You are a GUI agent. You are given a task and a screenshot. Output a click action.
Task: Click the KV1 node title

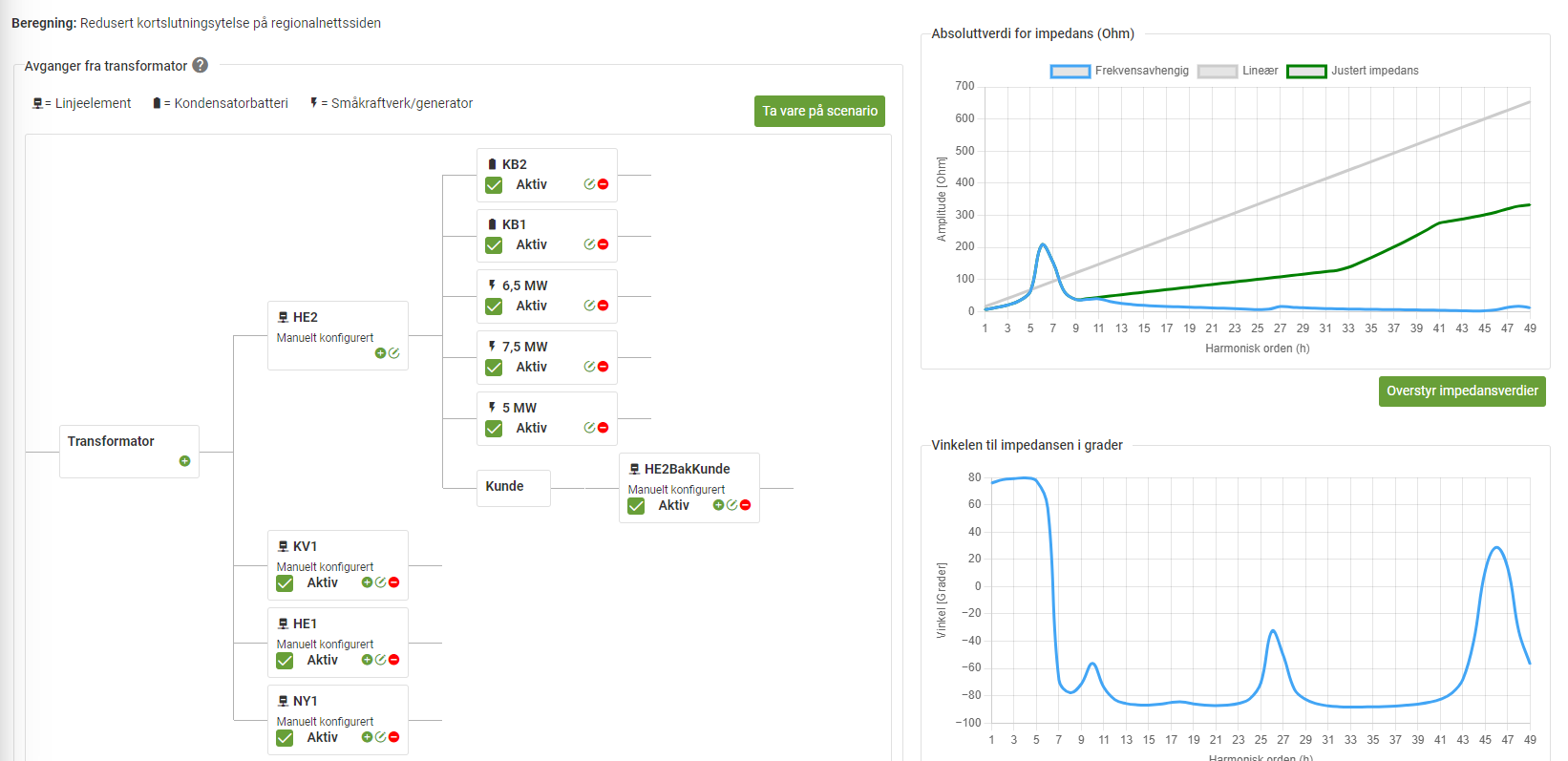coord(305,546)
